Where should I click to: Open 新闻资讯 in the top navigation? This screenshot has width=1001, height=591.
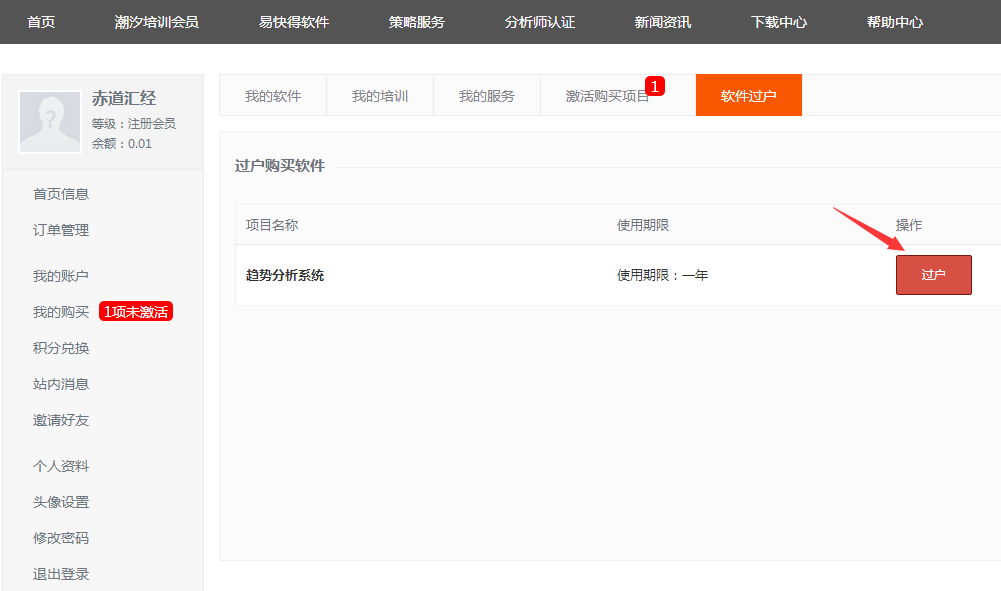pos(663,22)
